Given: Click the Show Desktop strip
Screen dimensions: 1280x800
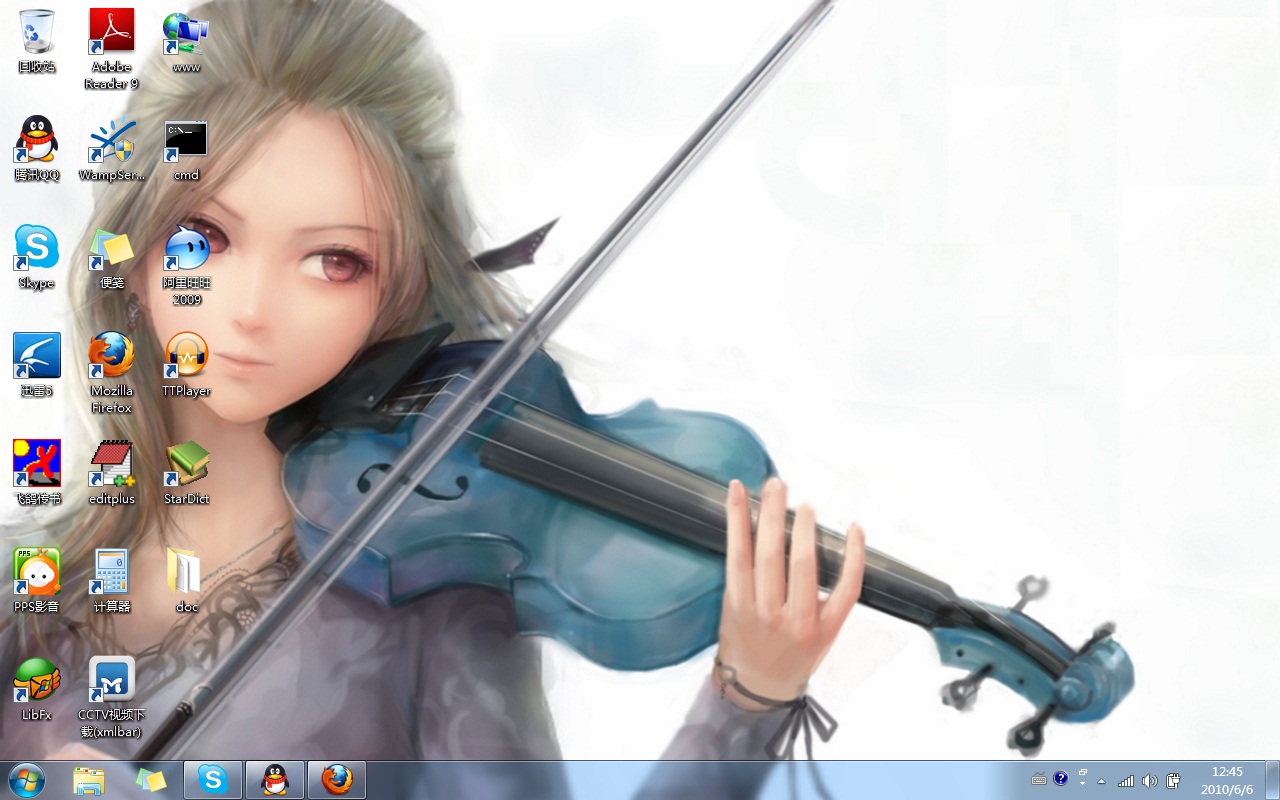Looking at the screenshot, I should tap(1272, 780).
